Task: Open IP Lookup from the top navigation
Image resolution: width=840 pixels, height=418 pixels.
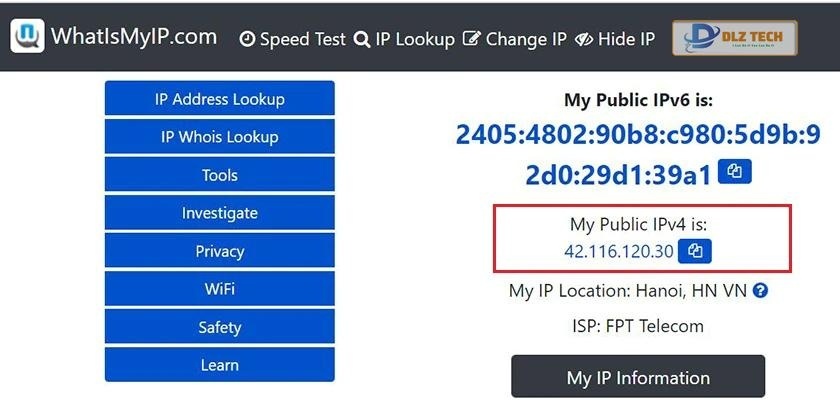Action: click(404, 39)
